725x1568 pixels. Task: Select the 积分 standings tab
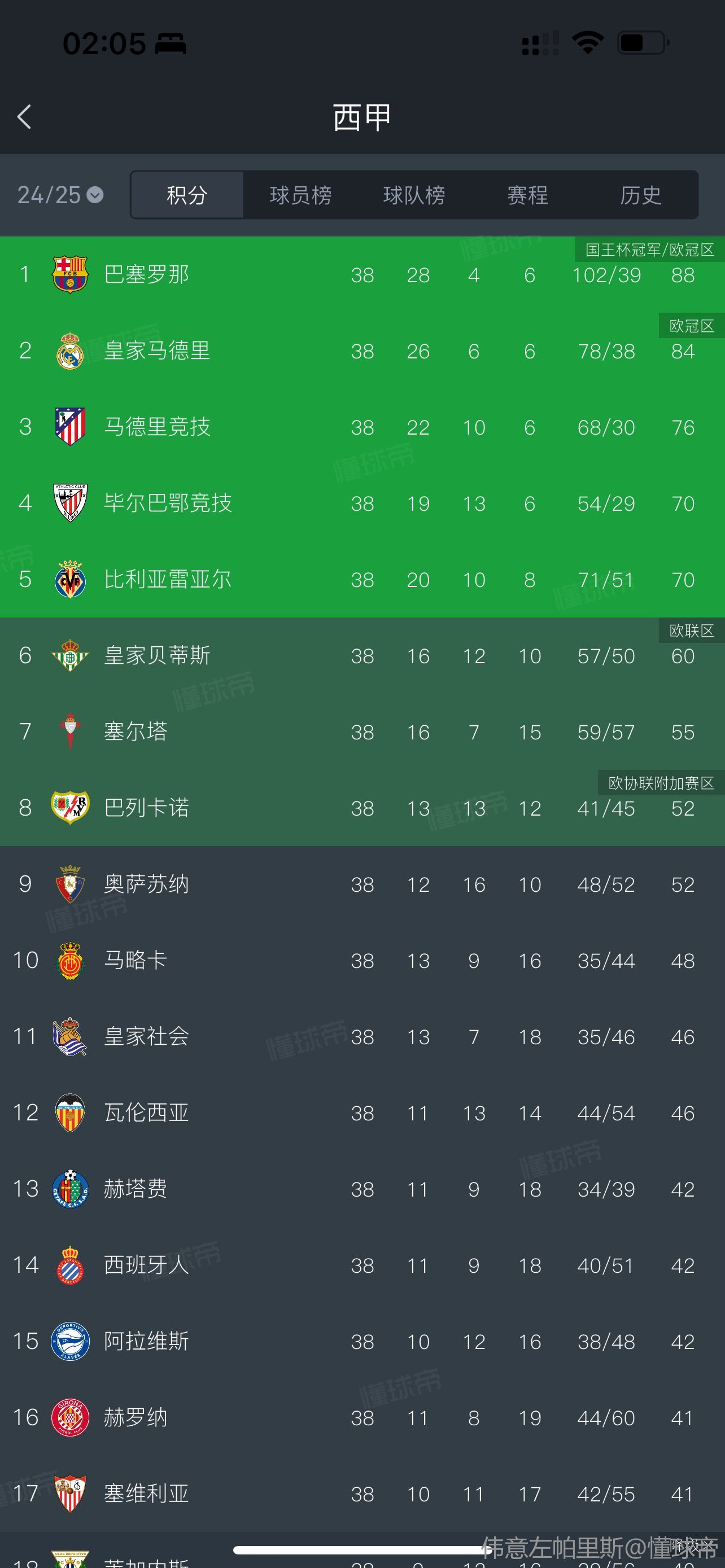coord(187,195)
